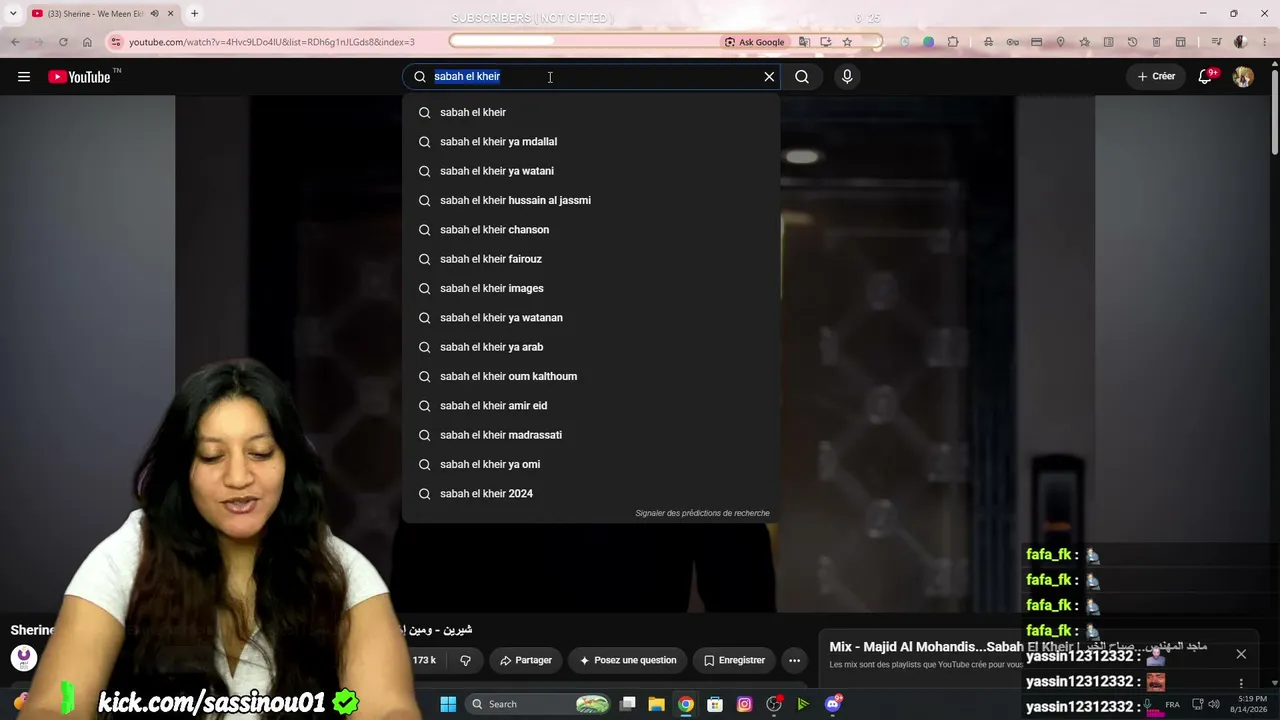Choose suggestion 'sabah el kheir 2024'
Image resolution: width=1280 pixels, height=720 pixels.
tap(591, 494)
